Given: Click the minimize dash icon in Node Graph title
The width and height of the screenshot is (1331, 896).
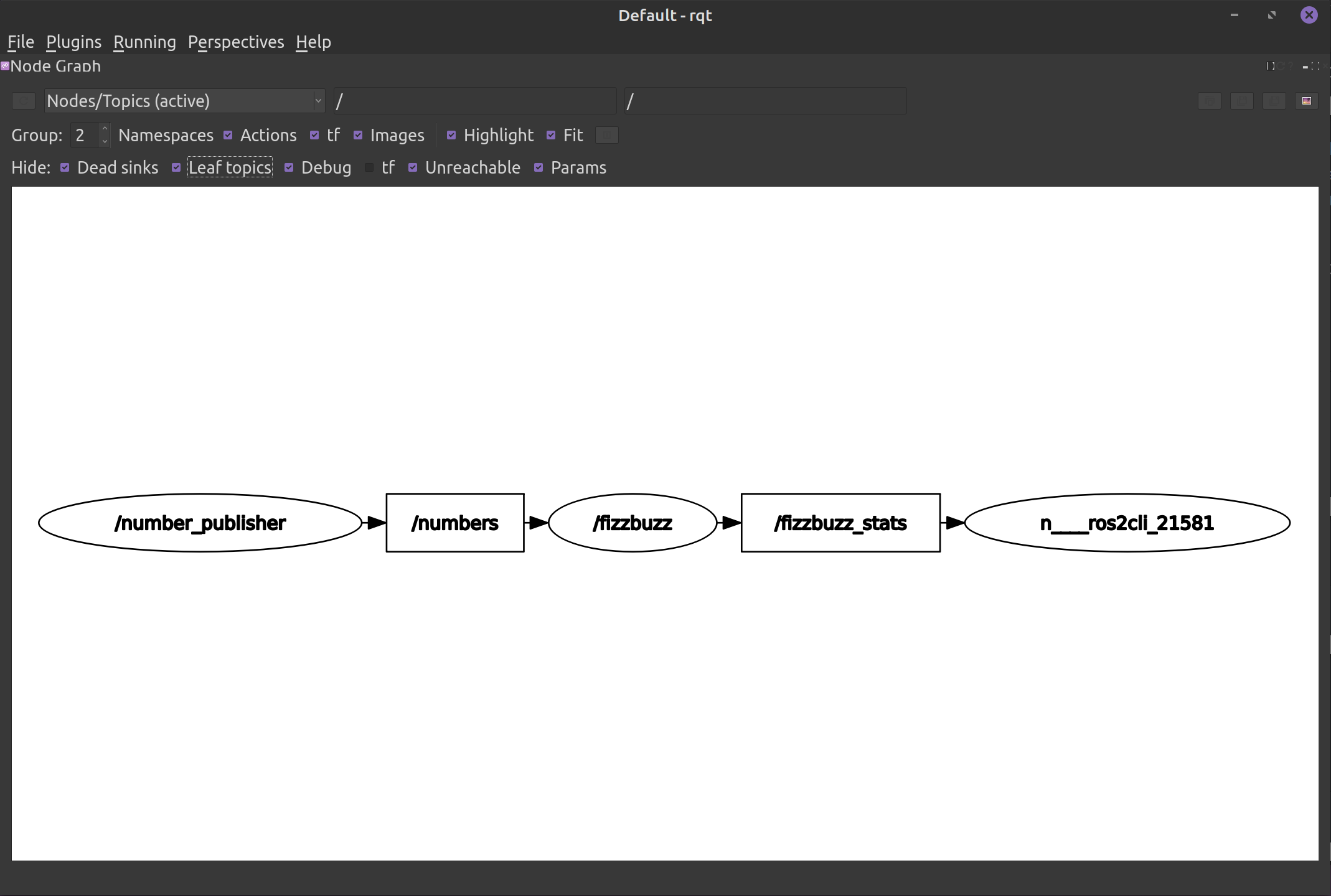Looking at the screenshot, I should (1305, 67).
